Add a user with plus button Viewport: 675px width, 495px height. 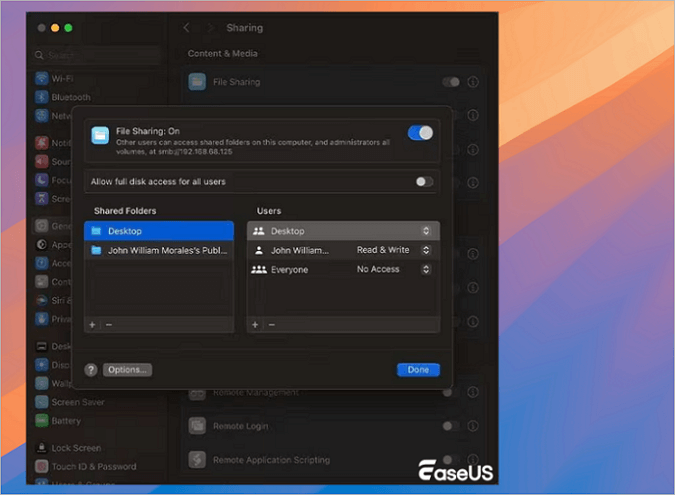tap(255, 325)
